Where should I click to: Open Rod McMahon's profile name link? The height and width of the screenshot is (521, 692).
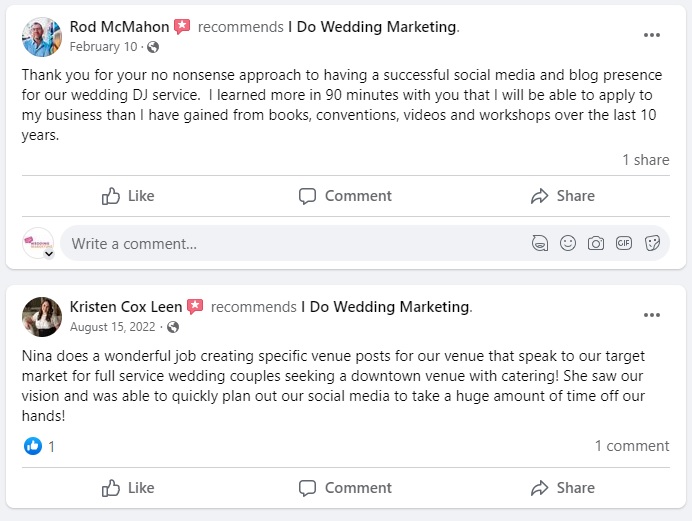tap(119, 27)
